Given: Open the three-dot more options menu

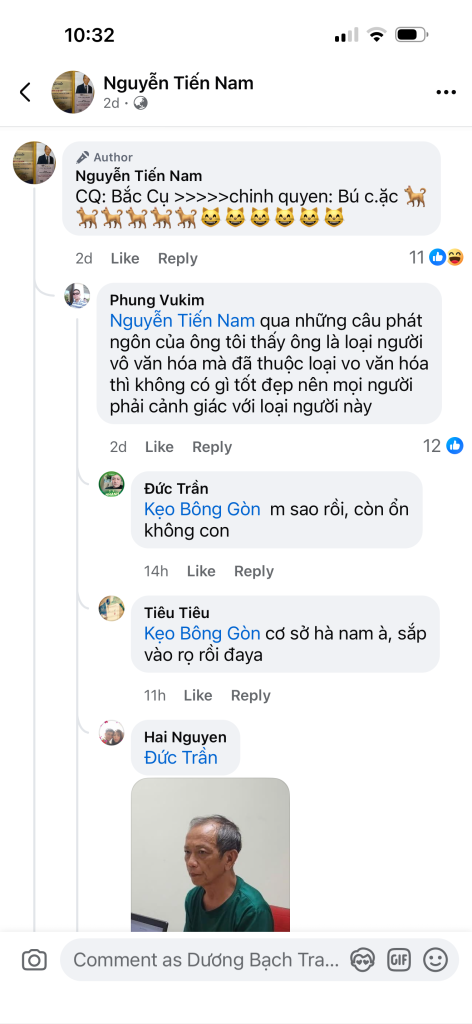Looking at the screenshot, I should [x=446, y=93].
